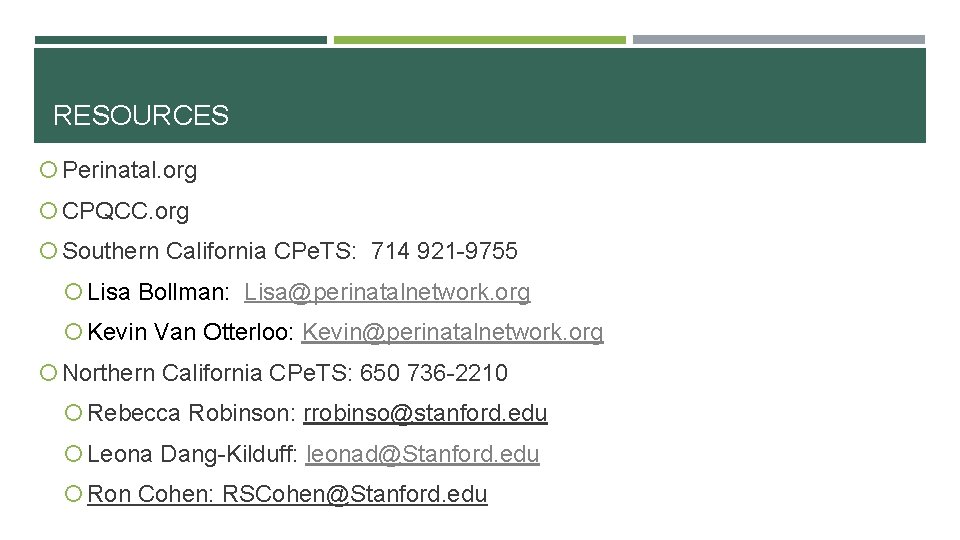This screenshot has height=540, width=960.
Task: Click the rrobinso@stanford.edu email link
Action: (425, 413)
